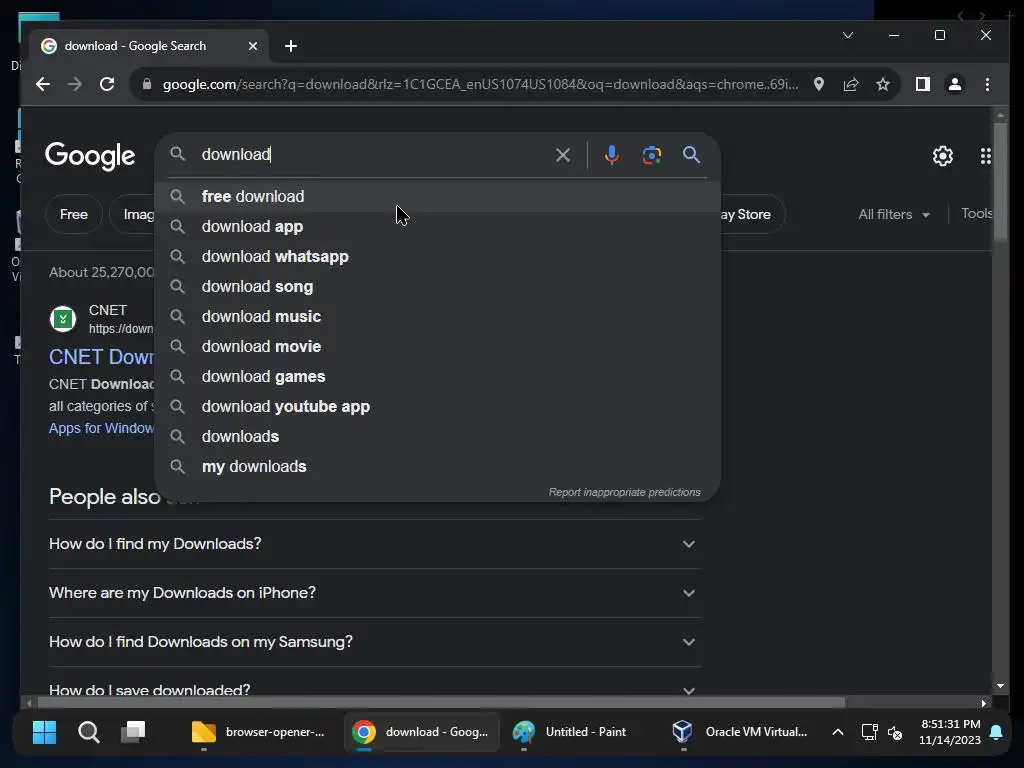
Task: Open browser-opener folder in taskbar
Action: 258,732
